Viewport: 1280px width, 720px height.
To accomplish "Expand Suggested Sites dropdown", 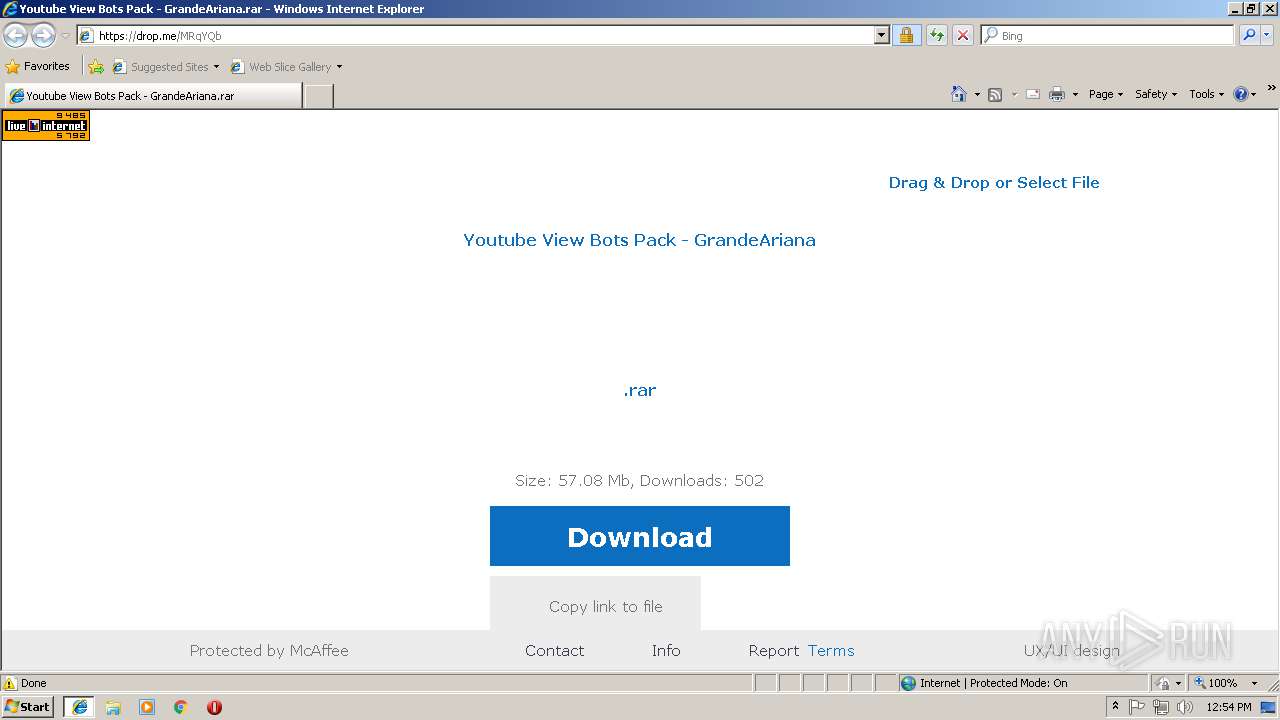I will point(216,67).
